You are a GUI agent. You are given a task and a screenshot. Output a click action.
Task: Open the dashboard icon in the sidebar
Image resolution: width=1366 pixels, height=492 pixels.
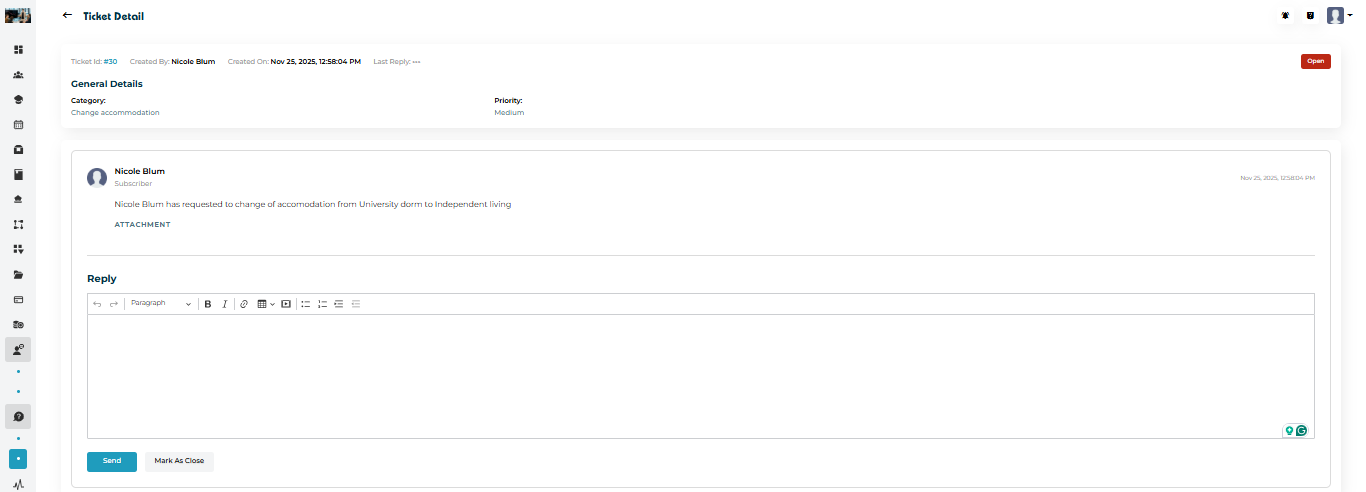point(18,49)
